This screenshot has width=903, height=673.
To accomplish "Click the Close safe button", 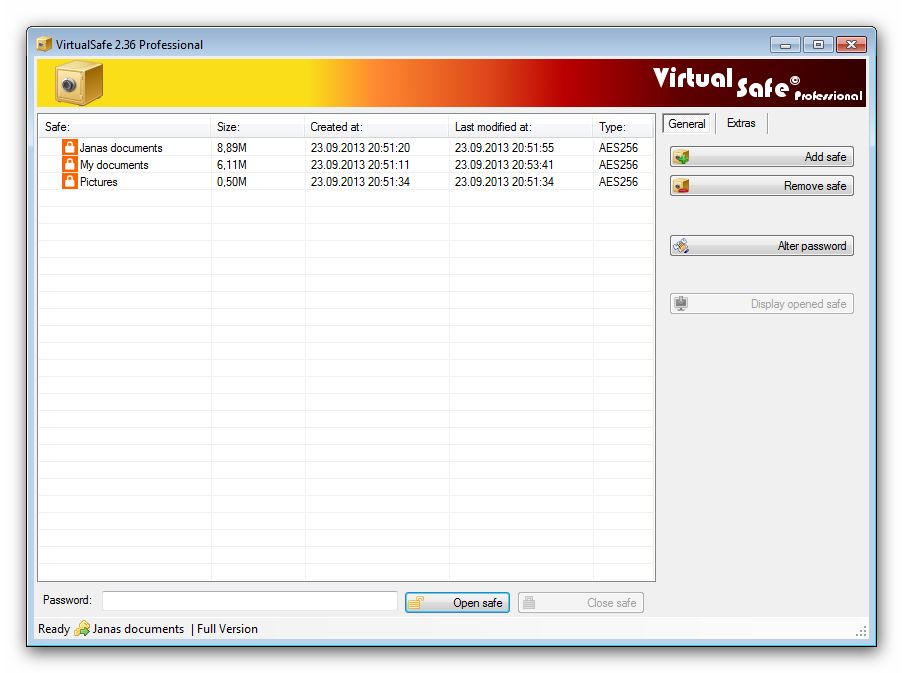I will (x=580, y=603).
